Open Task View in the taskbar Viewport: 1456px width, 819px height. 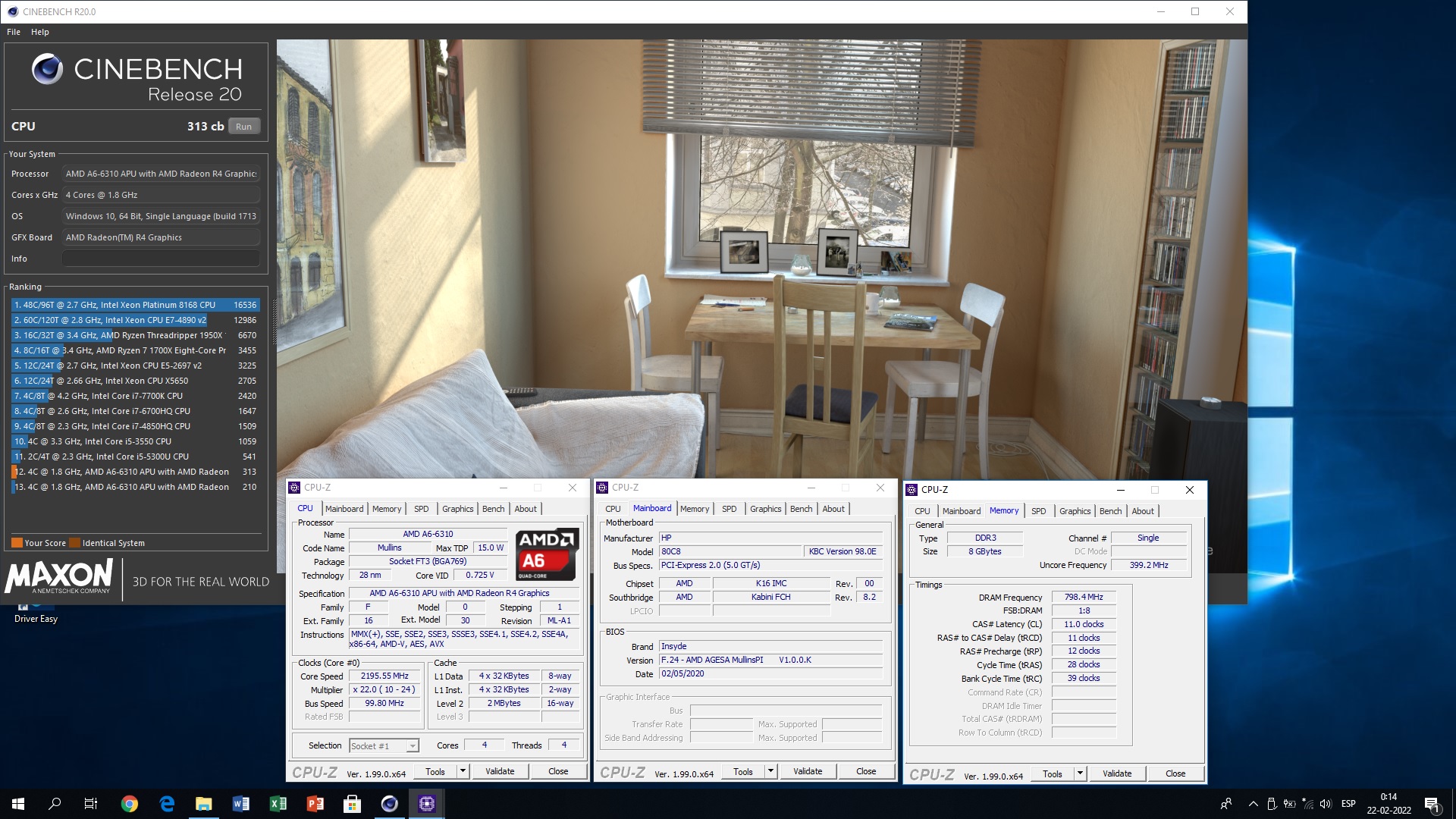(91, 804)
